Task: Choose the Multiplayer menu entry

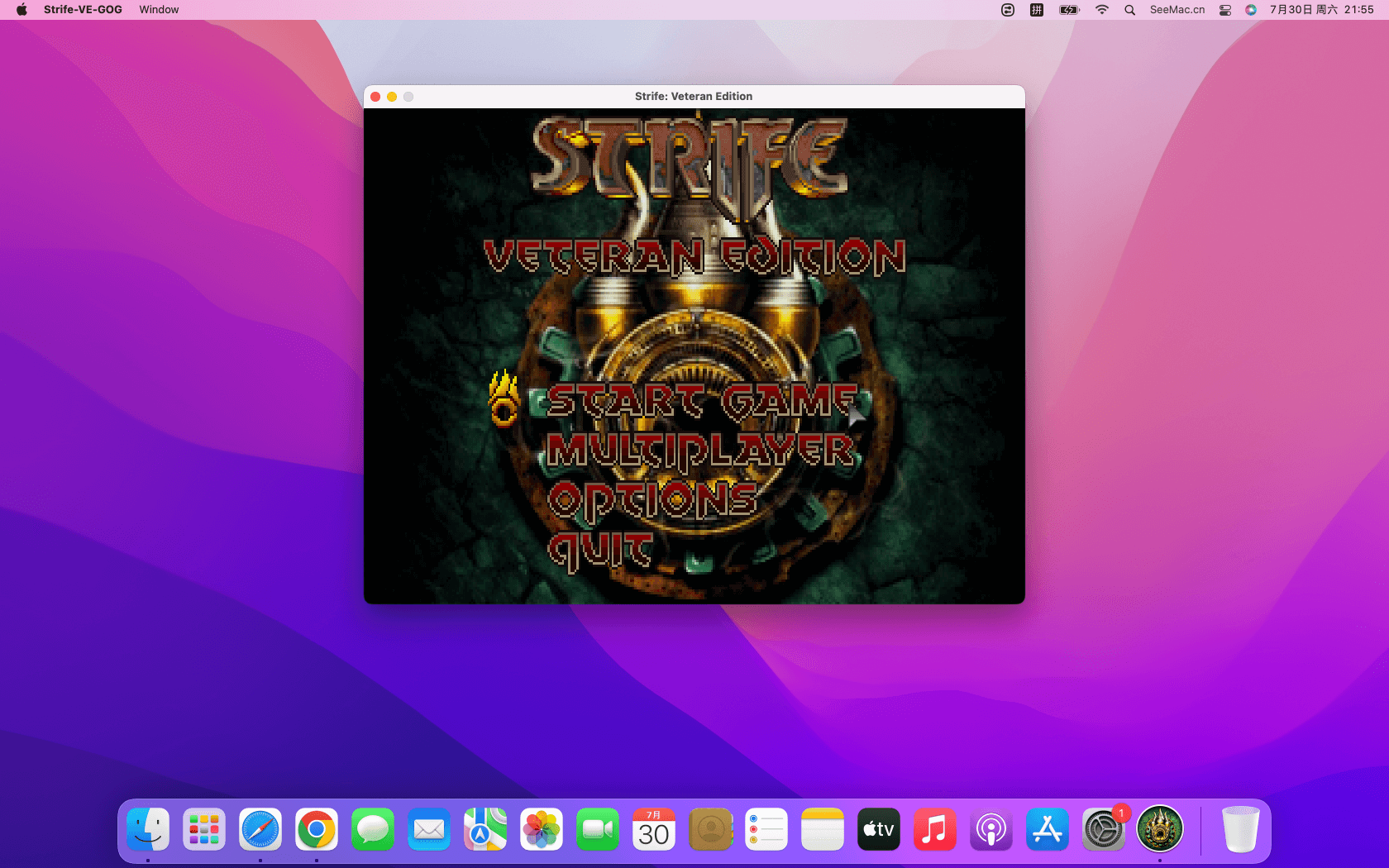Action: pyautogui.click(x=701, y=451)
